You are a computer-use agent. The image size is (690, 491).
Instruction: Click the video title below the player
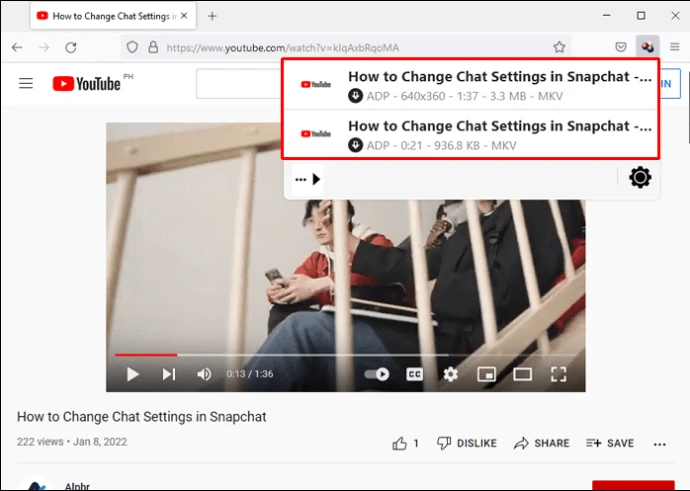(x=141, y=417)
